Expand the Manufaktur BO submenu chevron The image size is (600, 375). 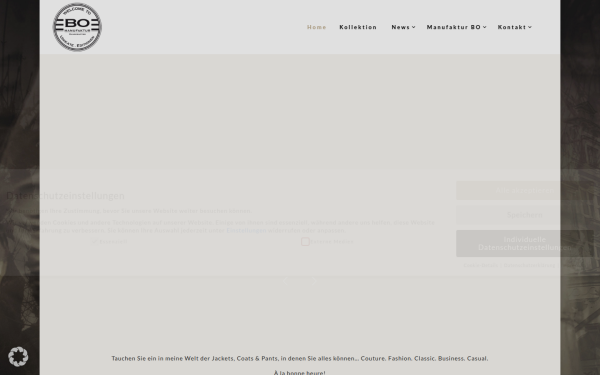(x=484, y=27)
